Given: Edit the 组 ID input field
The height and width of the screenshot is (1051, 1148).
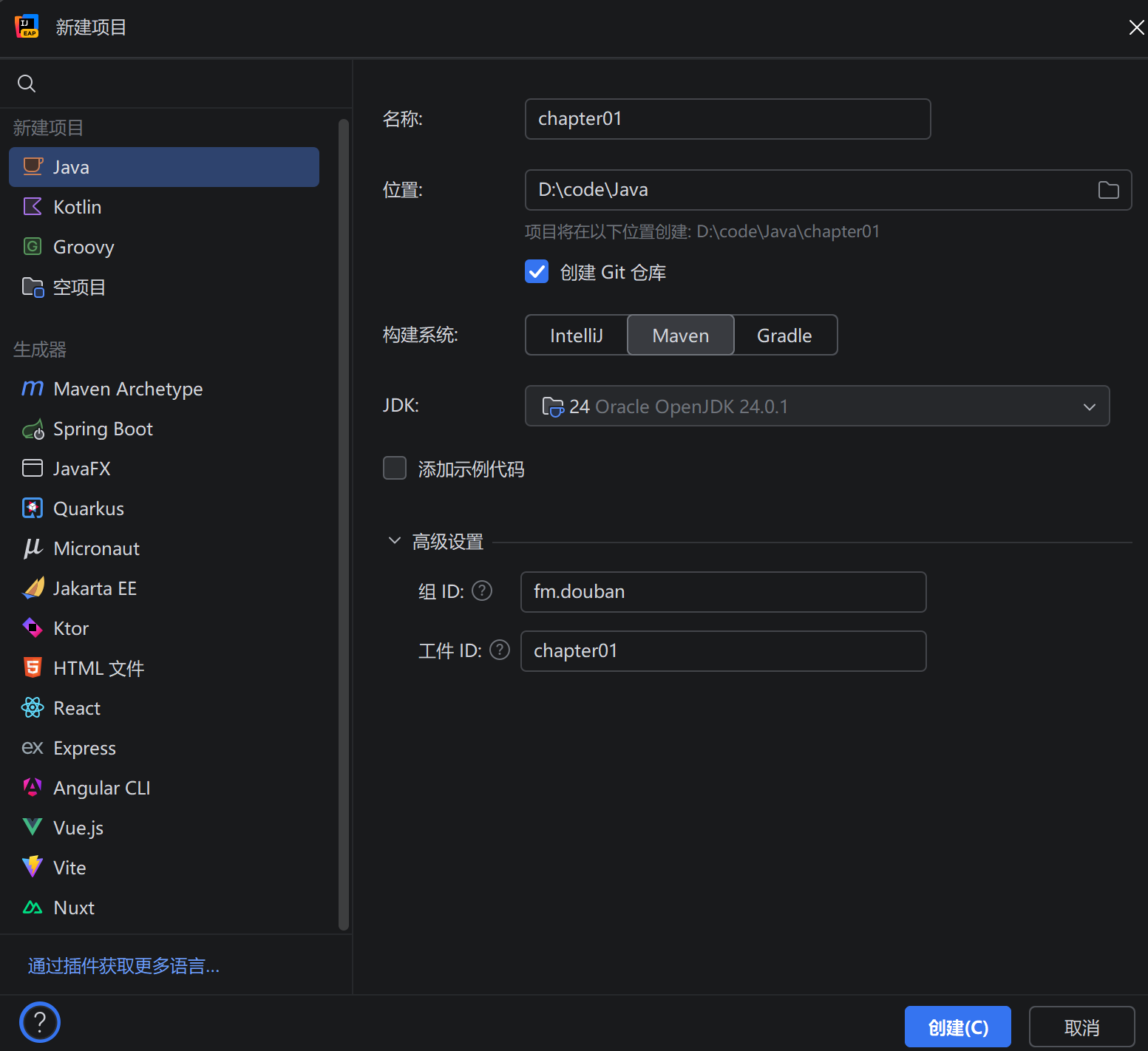Looking at the screenshot, I should [723, 592].
